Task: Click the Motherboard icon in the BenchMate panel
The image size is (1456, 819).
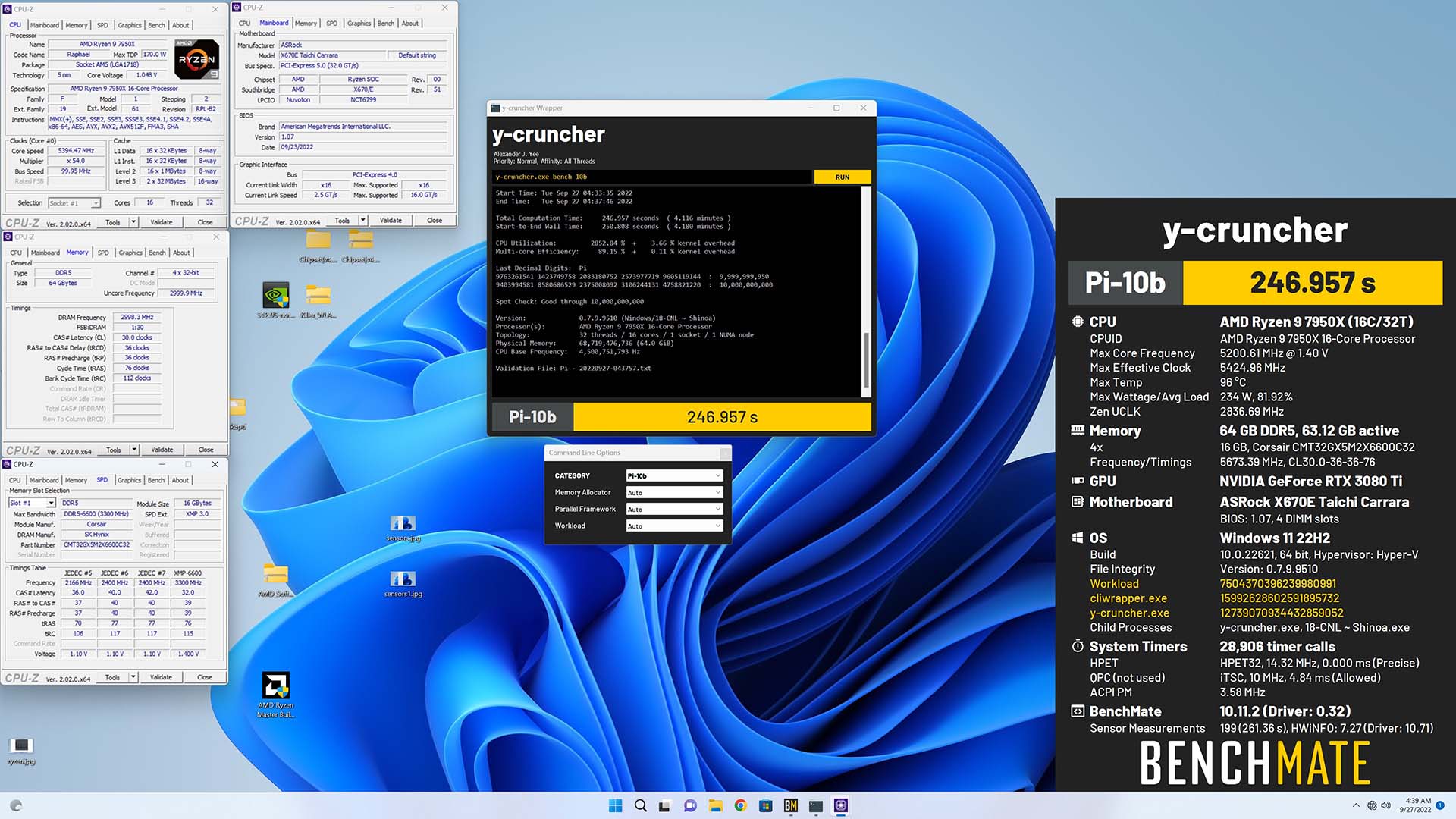Action: point(1078,502)
